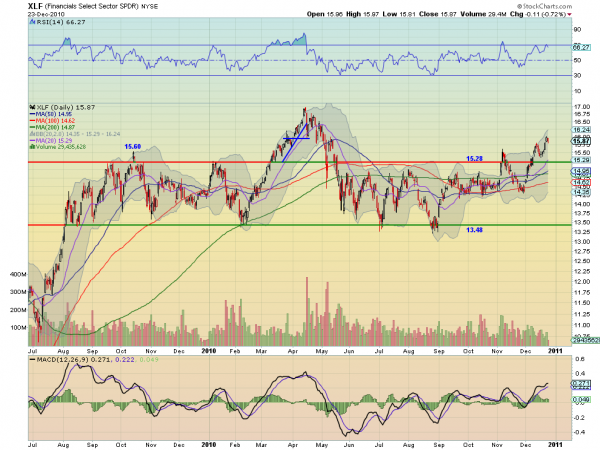Screen dimensions: 600x450
Task: Click the candlestick icon before XLF (Daily)
Action: point(33,108)
